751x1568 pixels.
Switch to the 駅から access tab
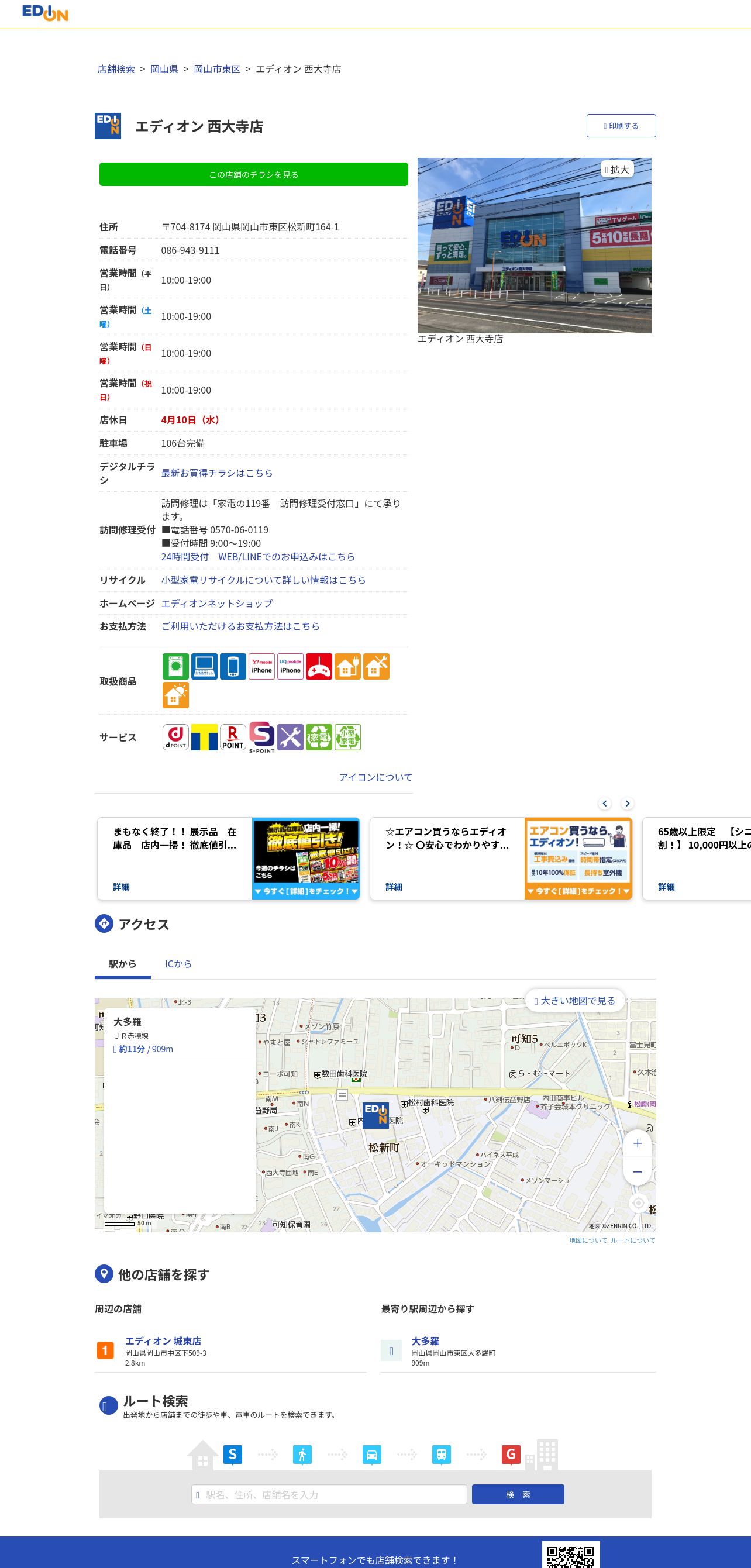(122, 964)
